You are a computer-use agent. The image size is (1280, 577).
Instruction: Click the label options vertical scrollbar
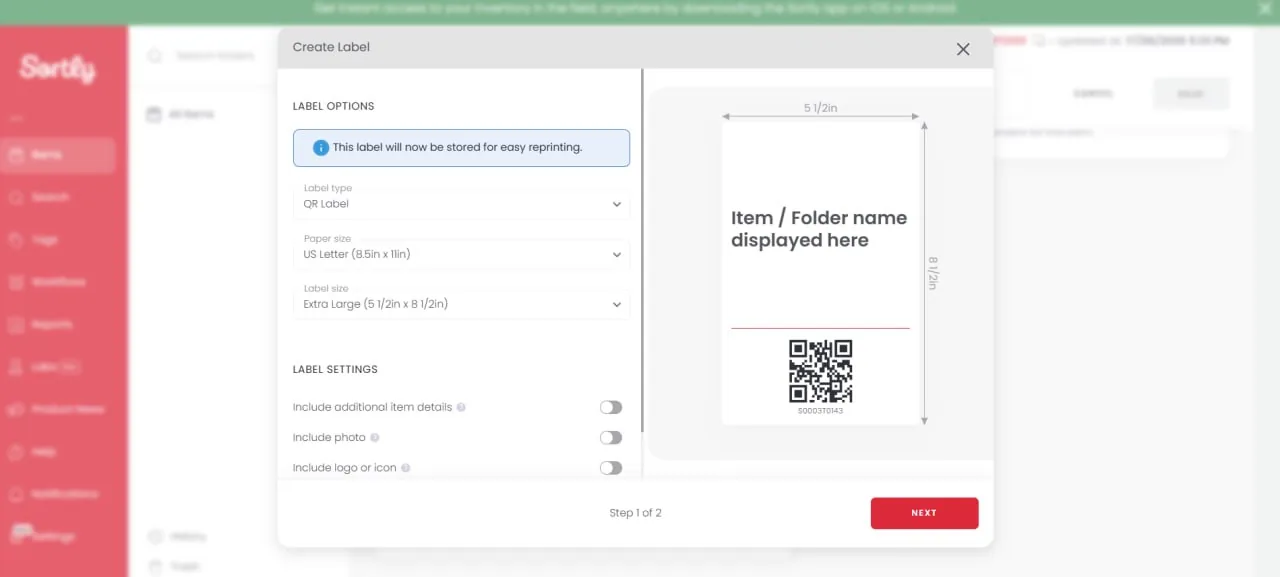pyautogui.click(x=642, y=250)
